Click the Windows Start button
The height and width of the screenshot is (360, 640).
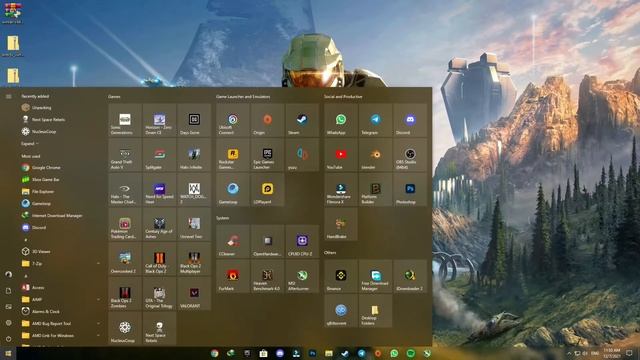coord(8,353)
